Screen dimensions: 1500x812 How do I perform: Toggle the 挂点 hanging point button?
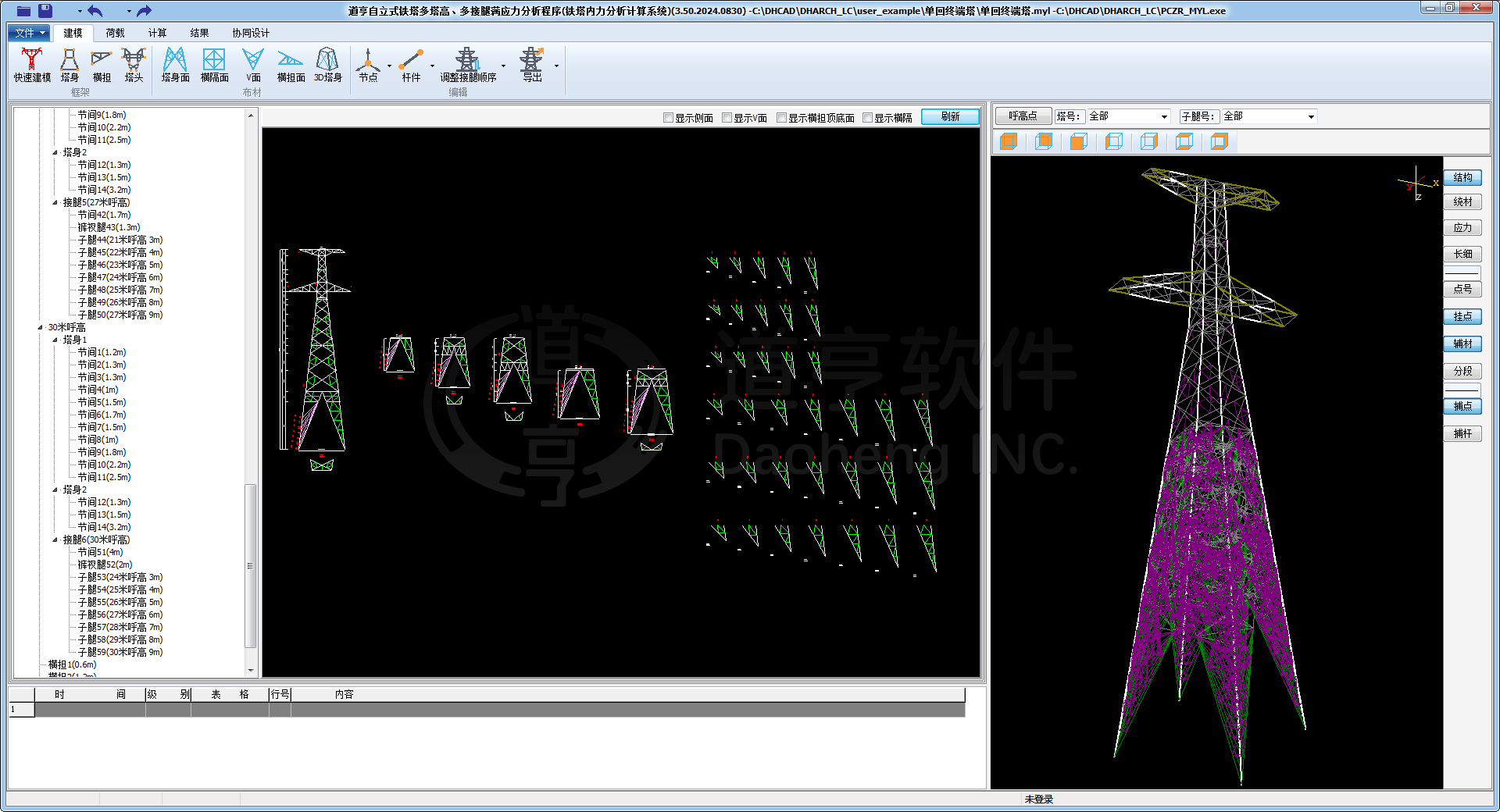[x=1462, y=316]
